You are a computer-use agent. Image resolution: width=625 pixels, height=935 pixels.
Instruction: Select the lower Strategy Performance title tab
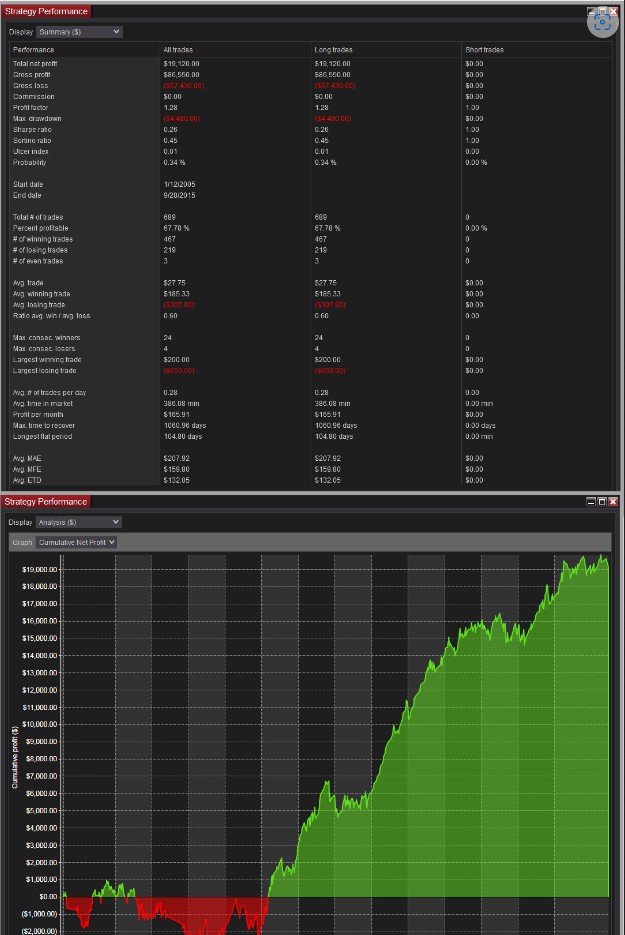coord(46,501)
